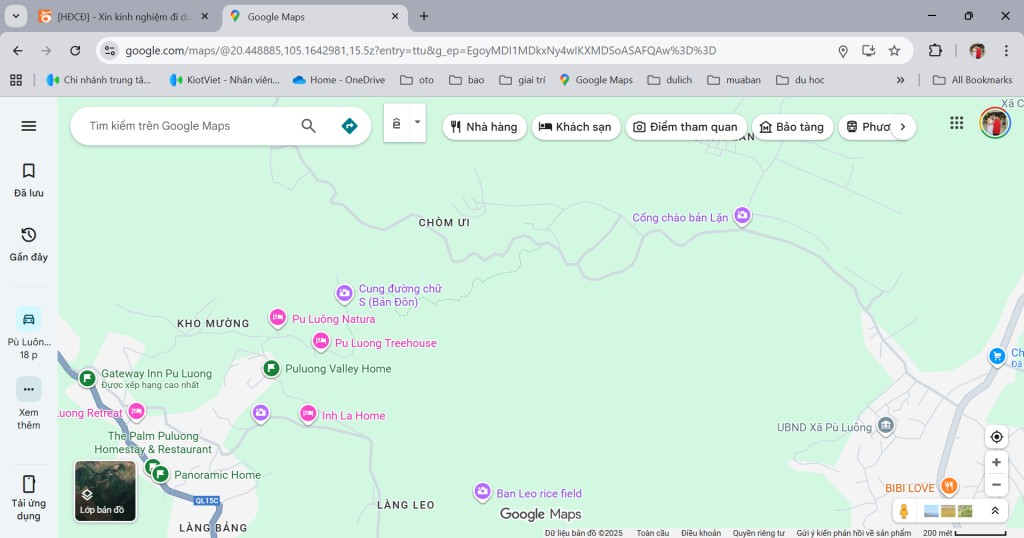Click the Ban Leo rice field marker
The image size is (1024, 538).
tap(482, 492)
